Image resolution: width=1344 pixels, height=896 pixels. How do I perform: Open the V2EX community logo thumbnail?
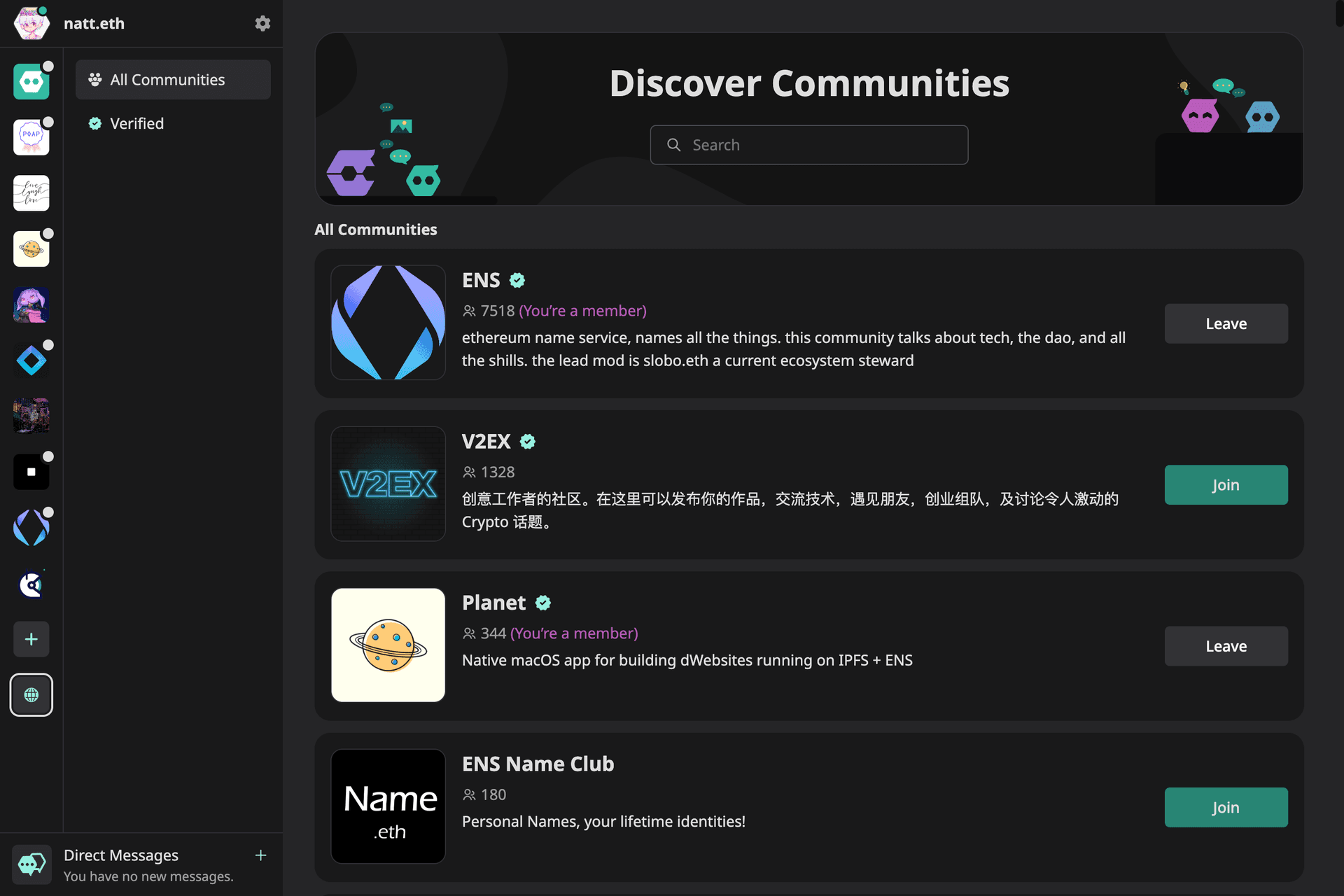tap(388, 484)
